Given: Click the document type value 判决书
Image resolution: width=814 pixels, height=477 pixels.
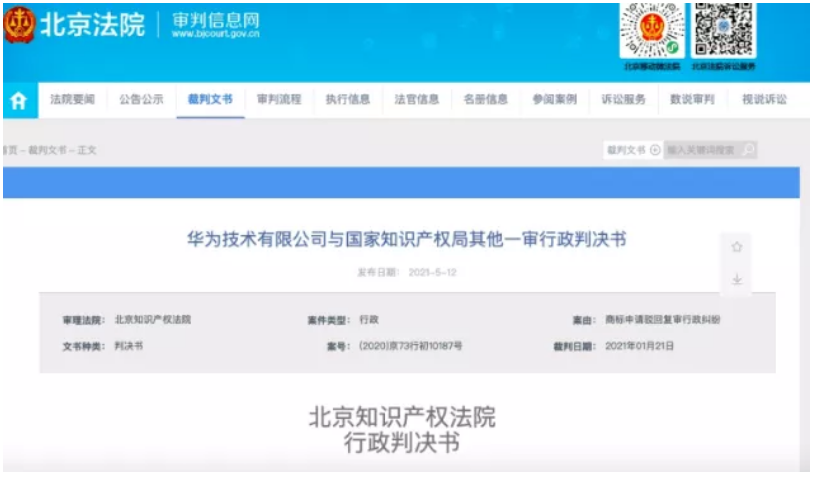Looking at the screenshot, I should coord(129,346).
